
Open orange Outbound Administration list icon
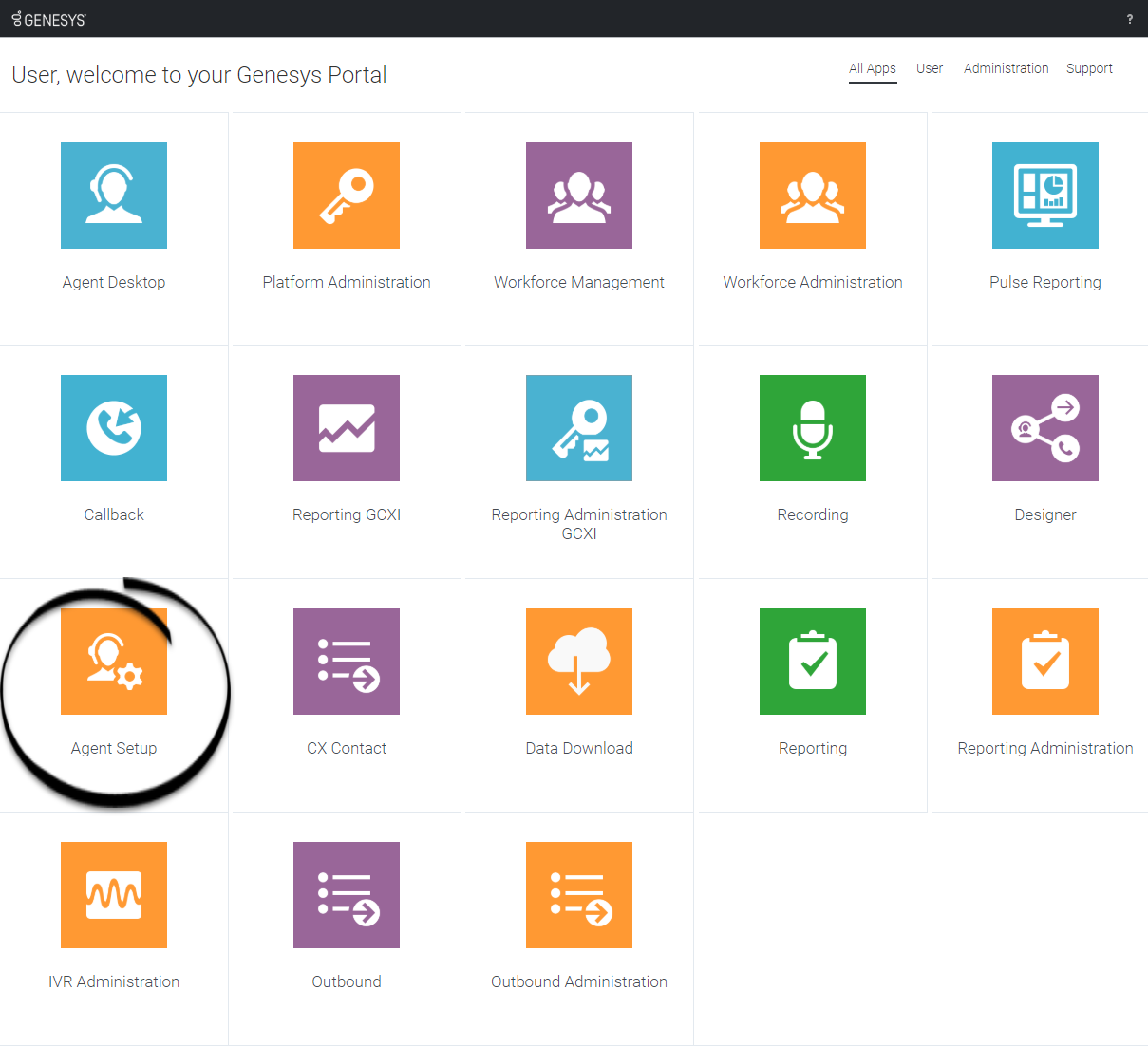579,895
